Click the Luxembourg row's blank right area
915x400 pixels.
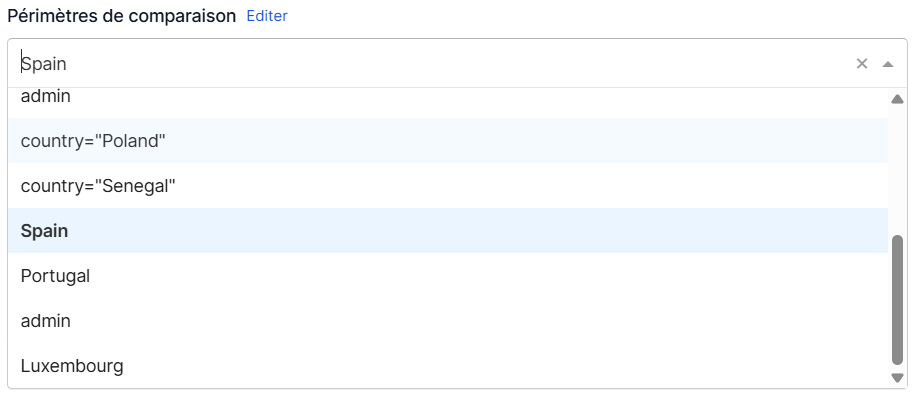600,366
